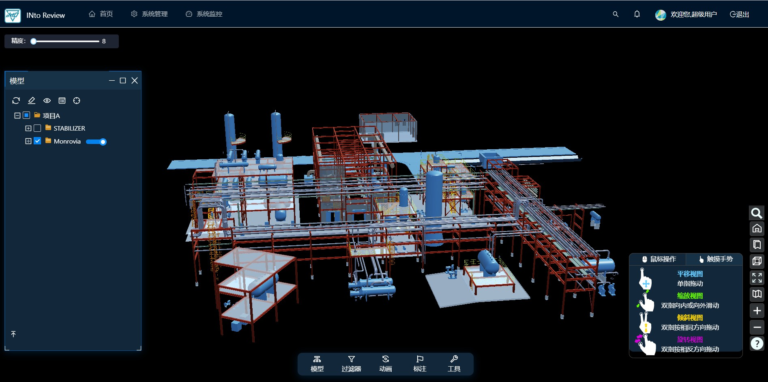This screenshot has height=382, width=768.
Task: Switch to 触摸手势 tab
Action: [x=715, y=259]
